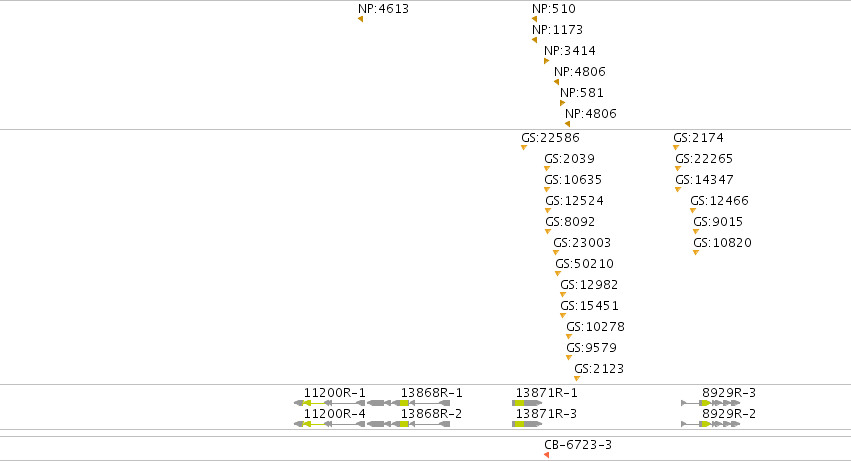Select the 8929R-3 gene model glyph
This screenshot has width=851, height=461.
(x=710, y=403)
